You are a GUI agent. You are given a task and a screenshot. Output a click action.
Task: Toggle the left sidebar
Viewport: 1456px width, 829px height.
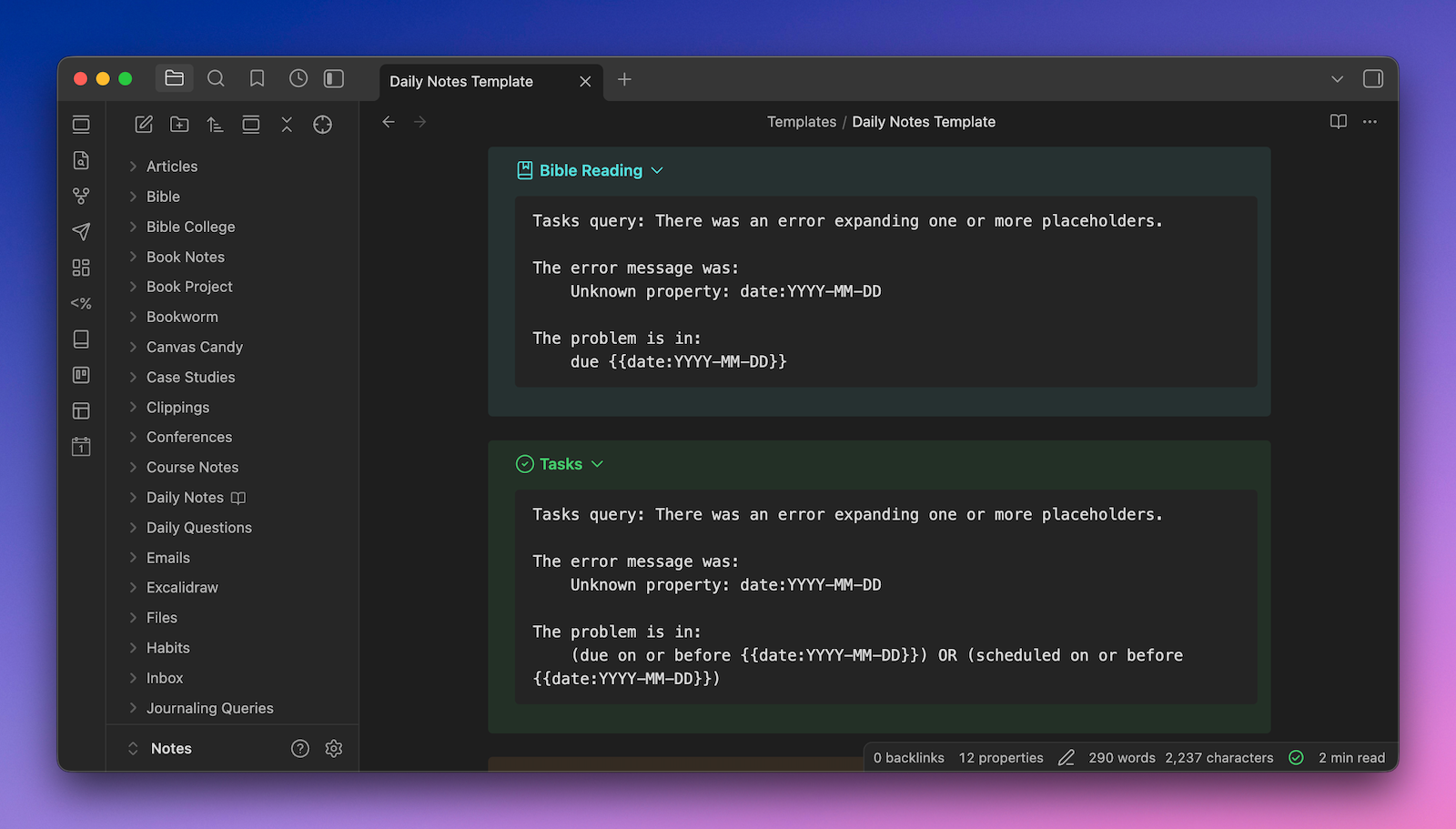(334, 79)
